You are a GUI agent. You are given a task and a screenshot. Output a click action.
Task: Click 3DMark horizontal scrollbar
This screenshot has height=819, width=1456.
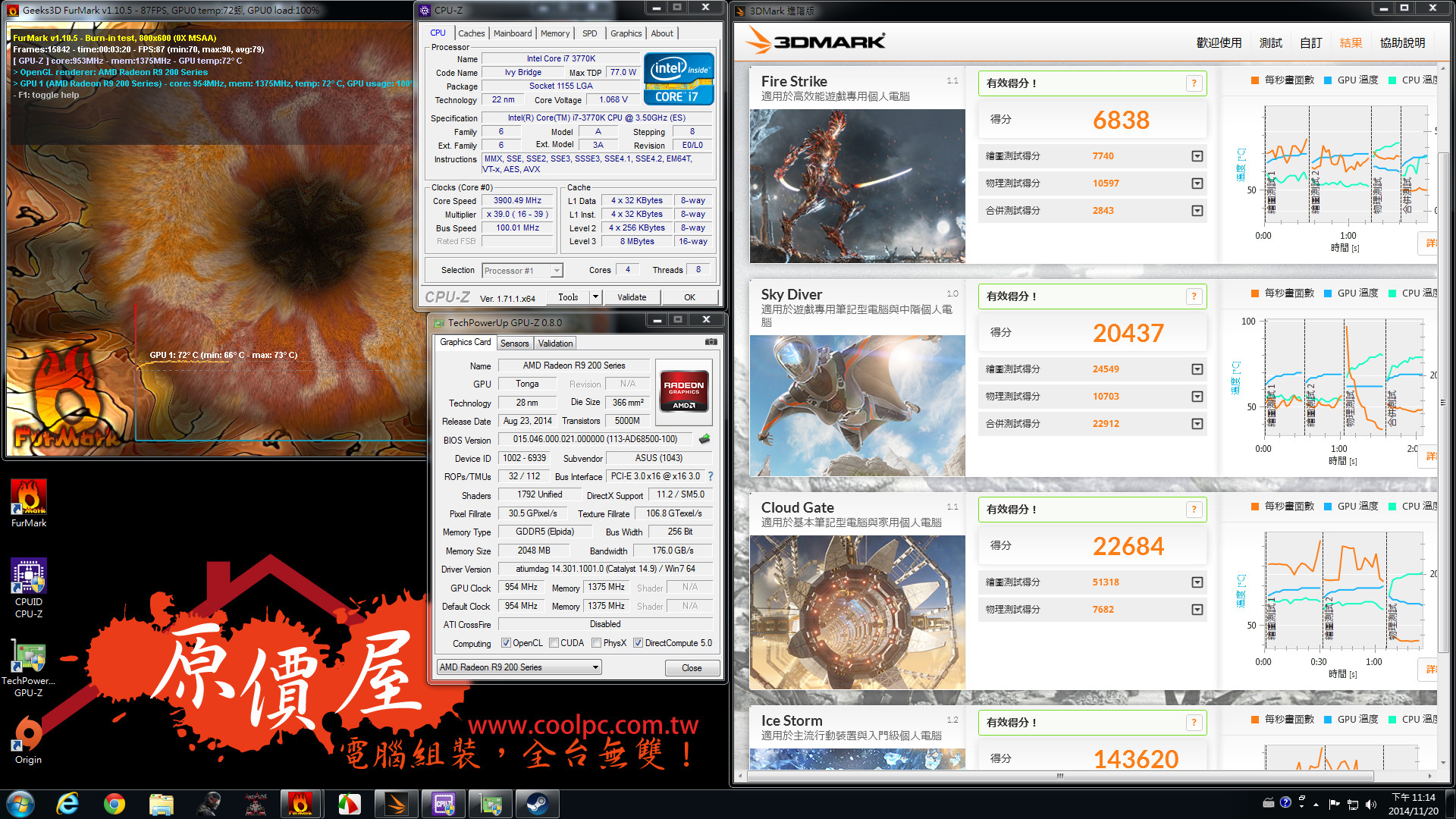click(1060, 776)
